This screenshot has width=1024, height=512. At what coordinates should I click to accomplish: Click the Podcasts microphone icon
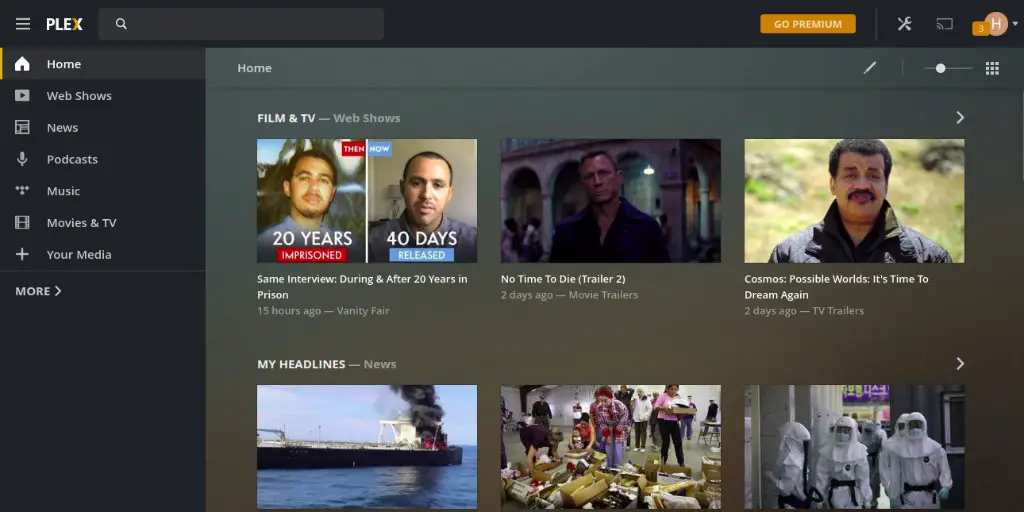[x=22, y=159]
